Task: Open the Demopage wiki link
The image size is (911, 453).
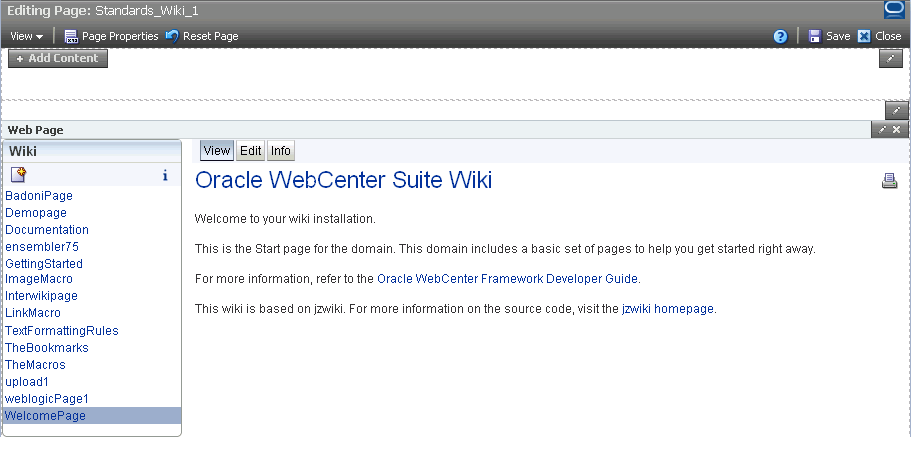Action: pyautogui.click(x=36, y=213)
